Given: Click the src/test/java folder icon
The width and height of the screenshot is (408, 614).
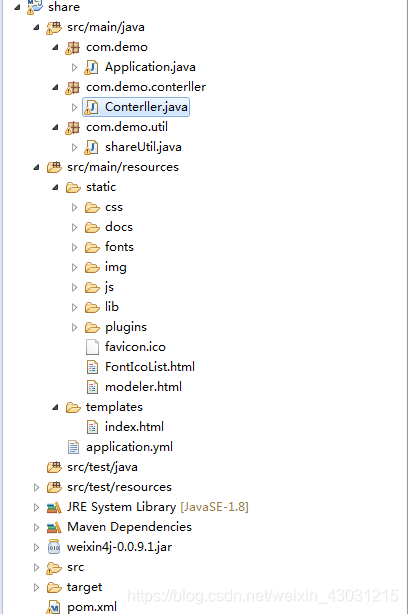Looking at the screenshot, I should point(54,467).
